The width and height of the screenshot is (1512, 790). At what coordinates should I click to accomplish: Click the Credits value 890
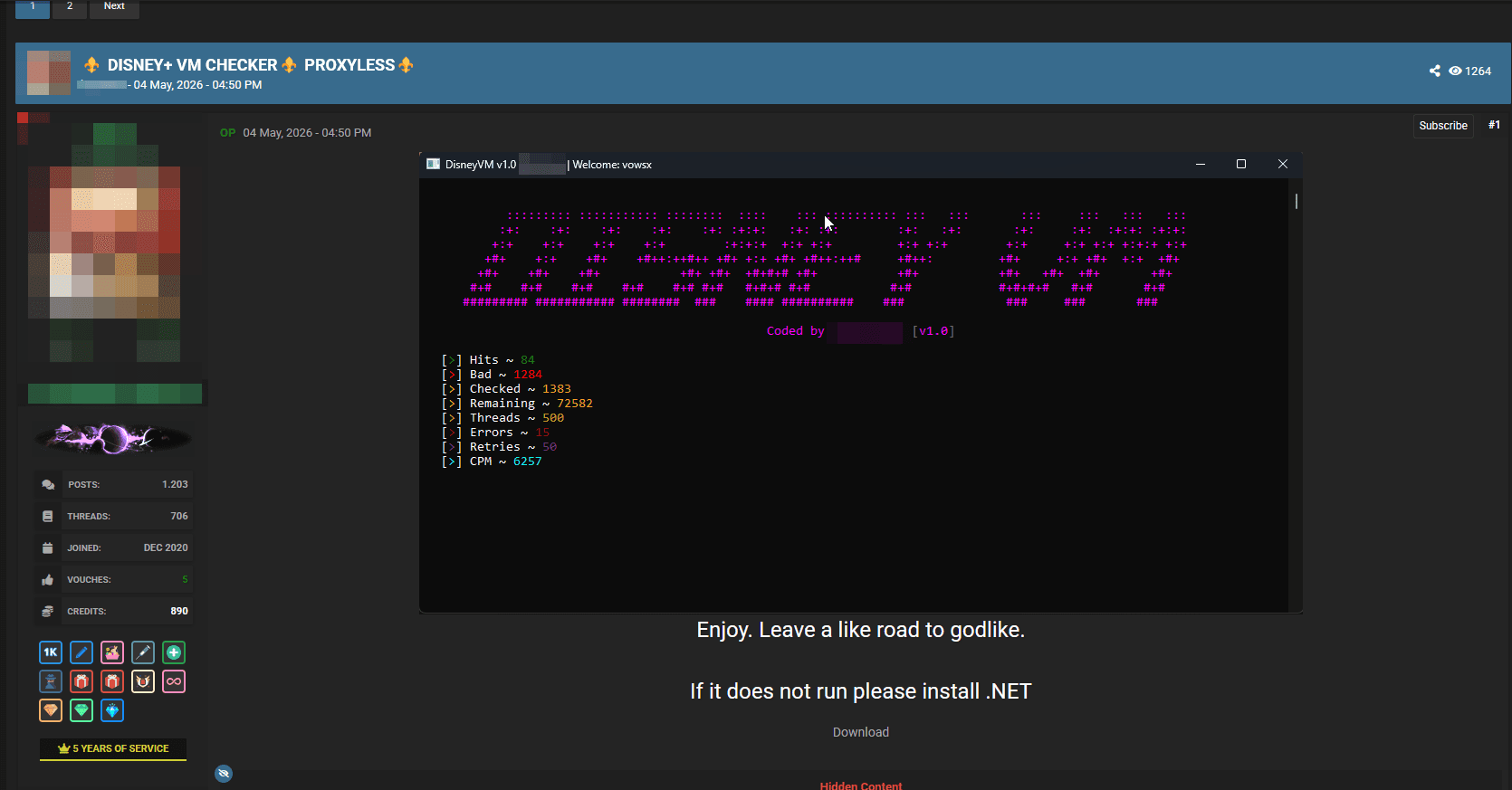(179, 612)
